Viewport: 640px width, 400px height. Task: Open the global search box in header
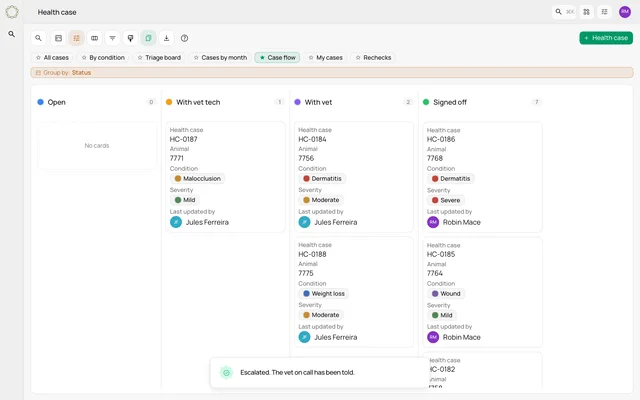(564, 12)
